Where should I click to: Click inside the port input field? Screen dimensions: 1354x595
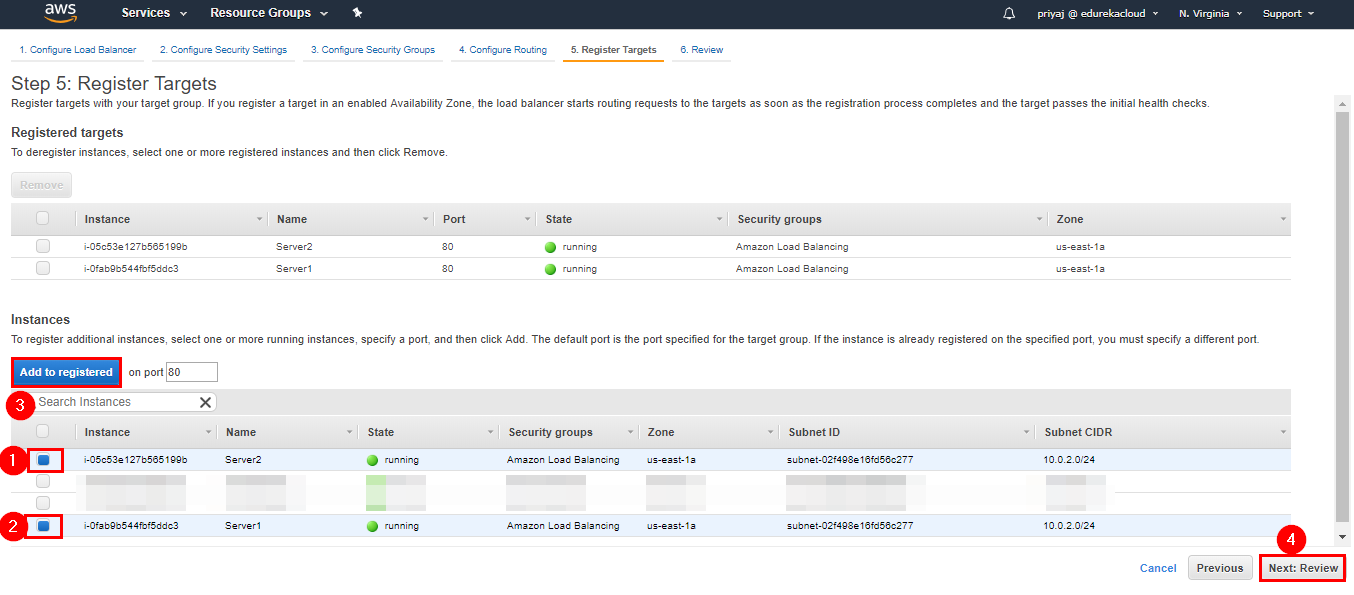(190, 371)
